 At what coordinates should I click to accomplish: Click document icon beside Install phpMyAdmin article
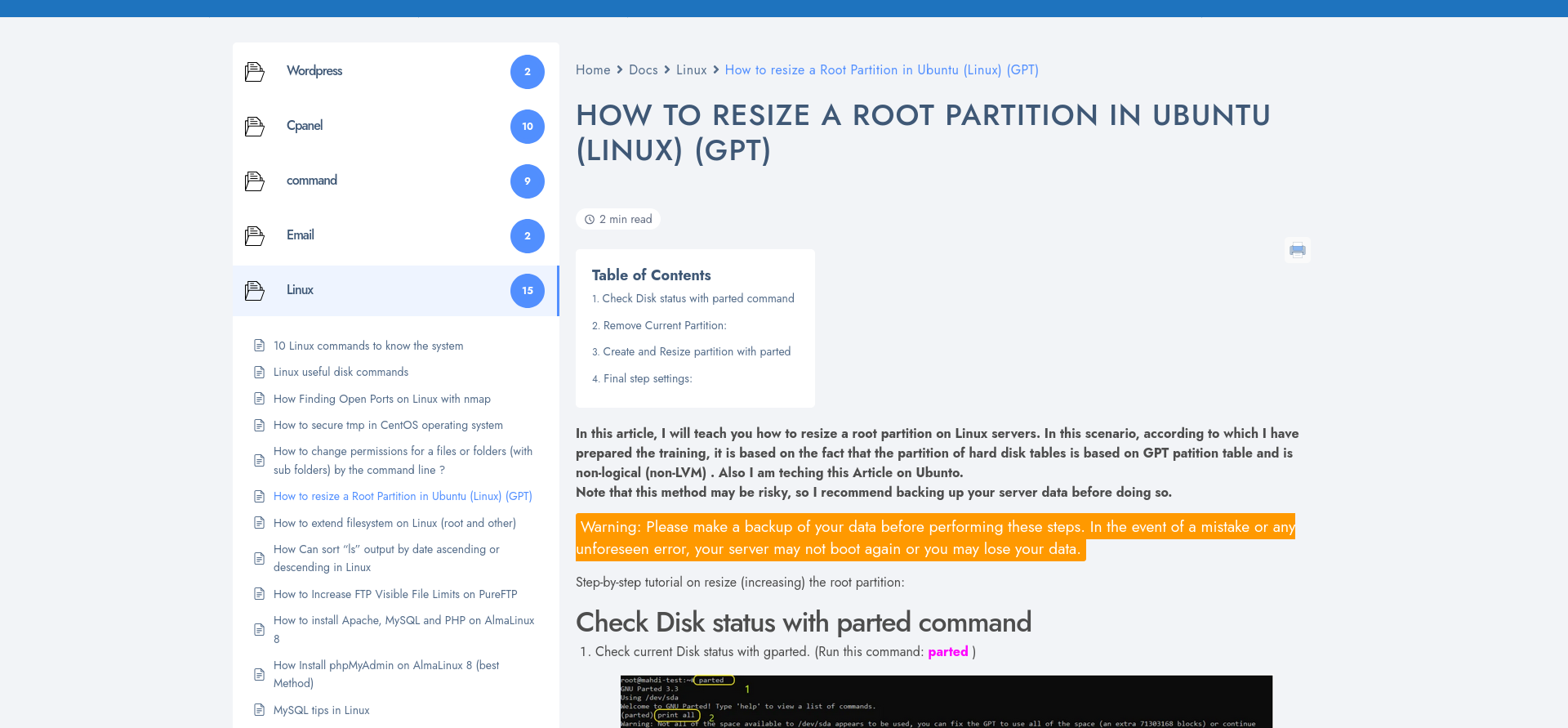[x=259, y=675]
